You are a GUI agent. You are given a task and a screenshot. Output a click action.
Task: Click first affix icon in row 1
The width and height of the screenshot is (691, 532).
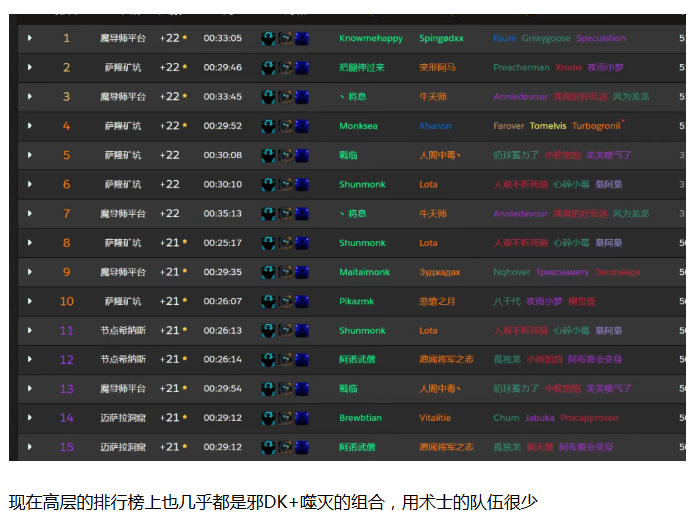click(x=268, y=38)
